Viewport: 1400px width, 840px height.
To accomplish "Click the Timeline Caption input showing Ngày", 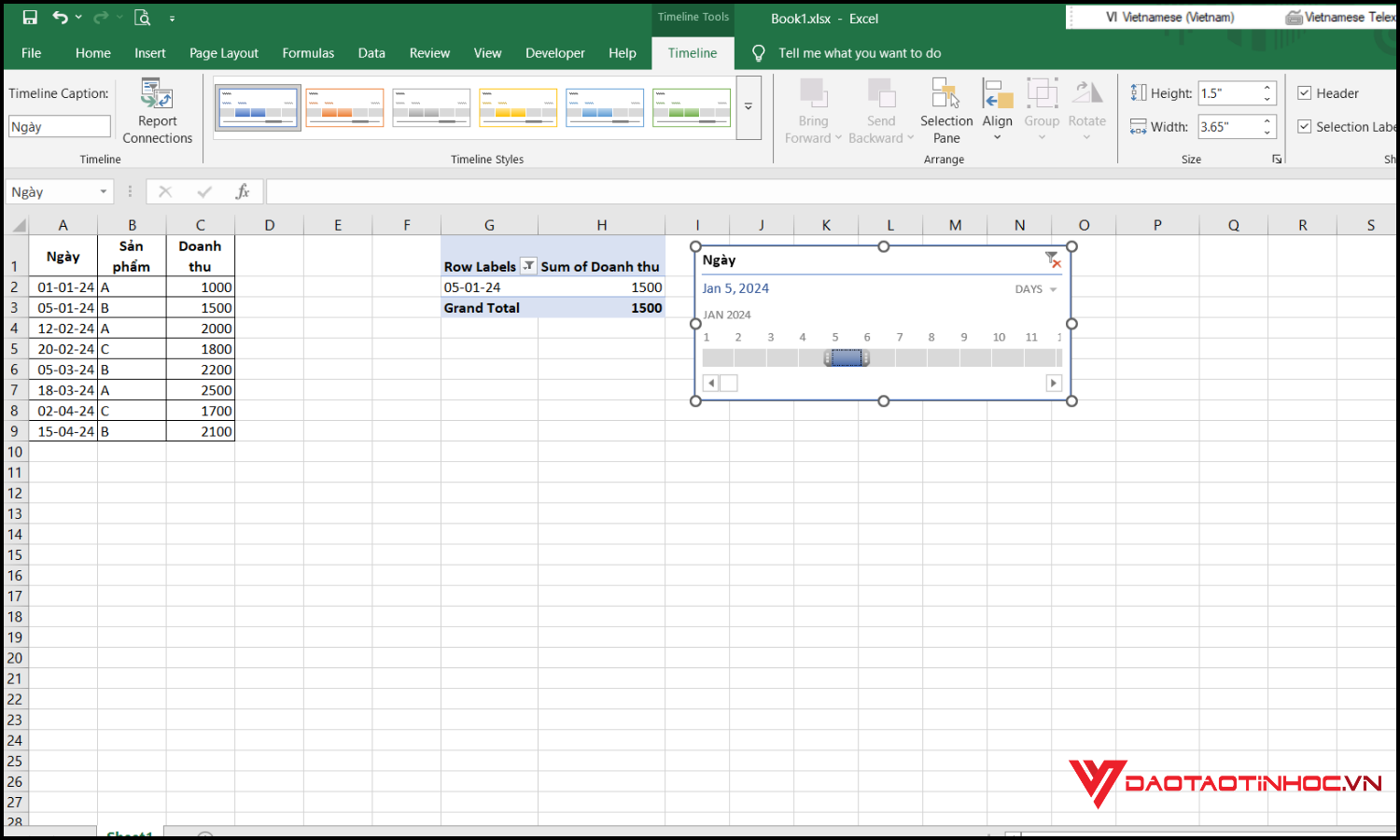I will [59, 126].
